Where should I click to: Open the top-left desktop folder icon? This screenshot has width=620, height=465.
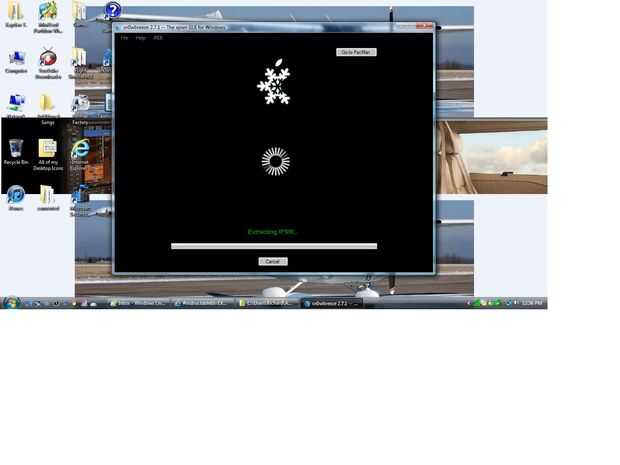16,14
